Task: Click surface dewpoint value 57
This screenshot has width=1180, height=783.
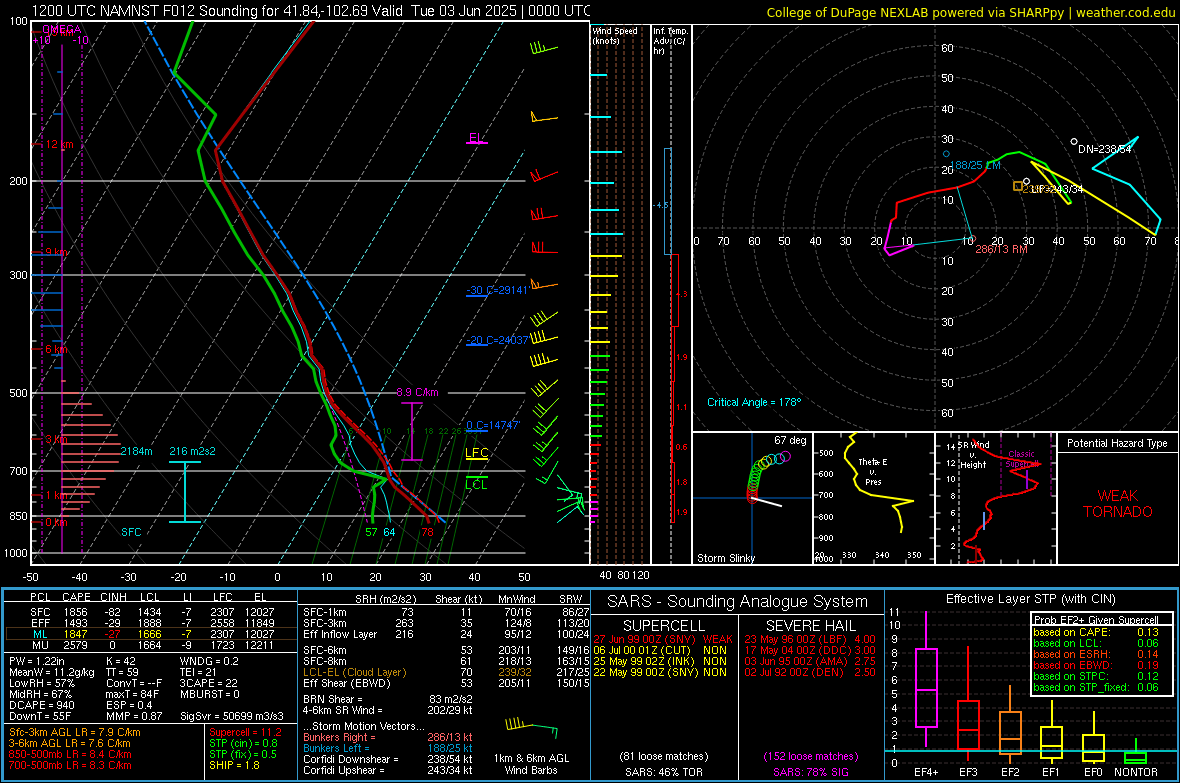Action: [x=371, y=532]
